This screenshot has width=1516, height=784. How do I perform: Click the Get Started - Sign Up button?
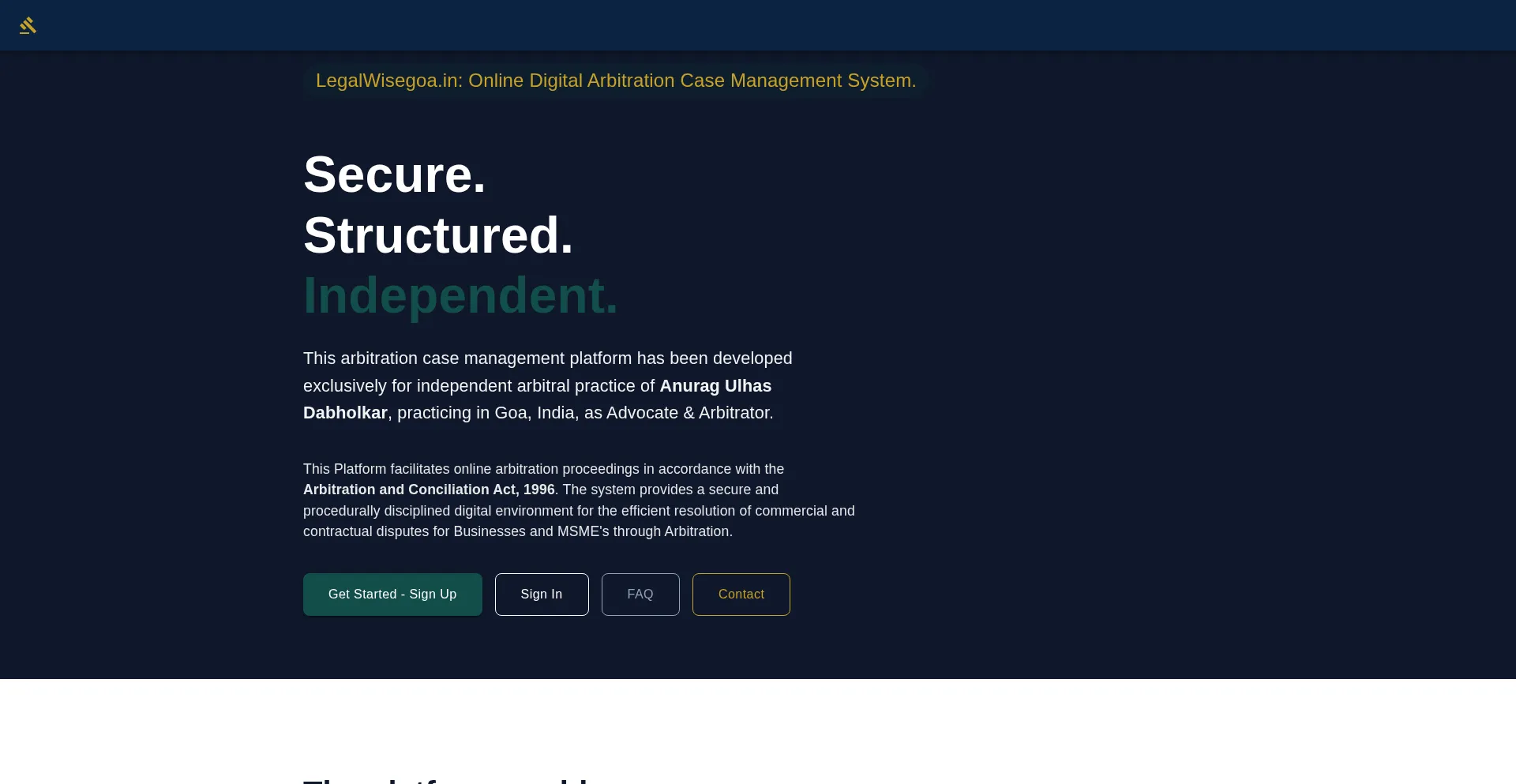pyautogui.click(x=392, y=595)
